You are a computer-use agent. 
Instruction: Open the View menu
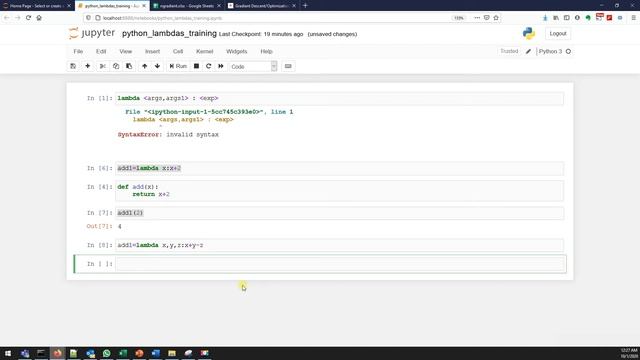(x=125, y=51)
